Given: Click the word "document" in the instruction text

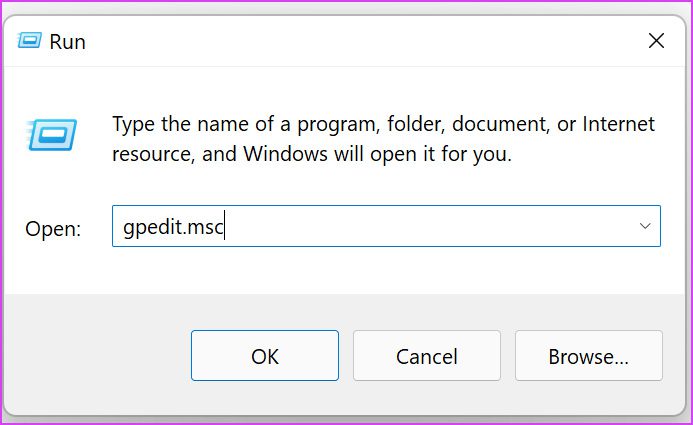Looking at the screenshot, I should pyautogui.click(x=501, y=124).
